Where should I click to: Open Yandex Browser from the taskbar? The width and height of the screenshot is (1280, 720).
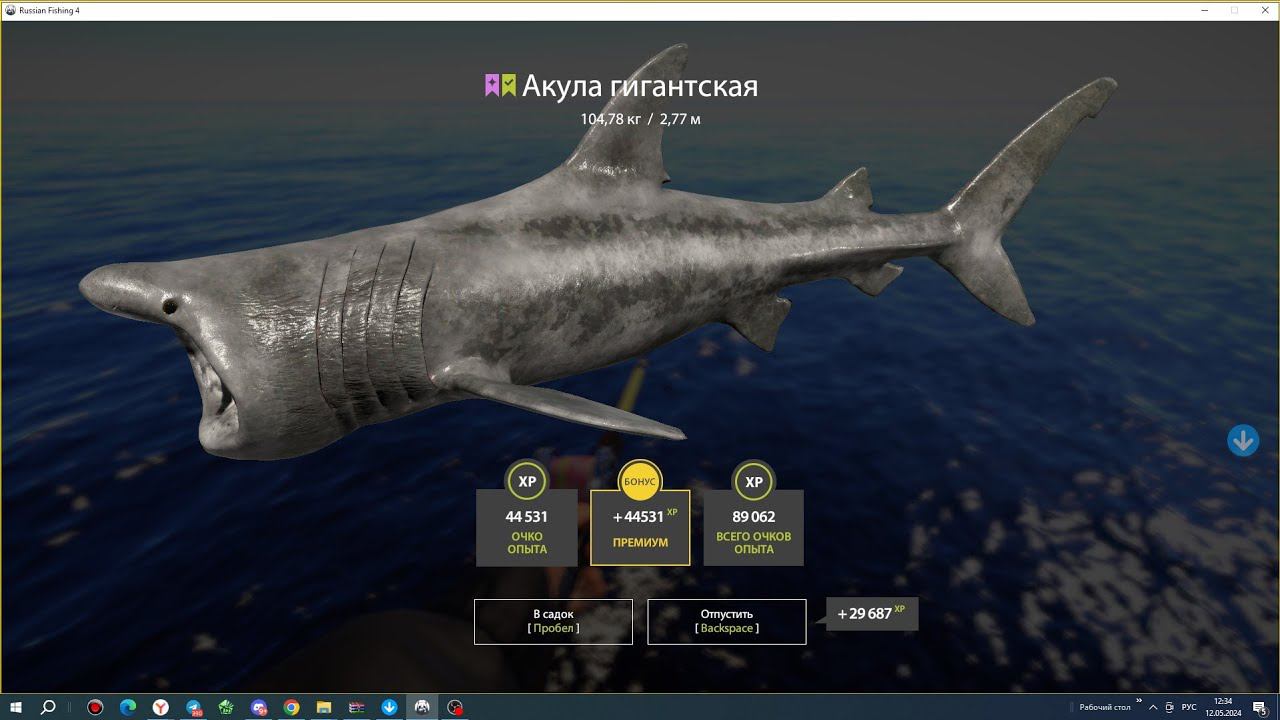160,707
